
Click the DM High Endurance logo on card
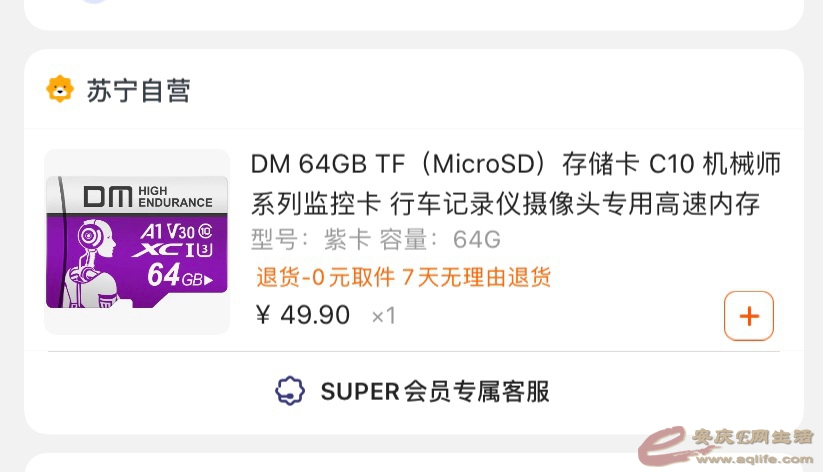pyautogui.click(x=147, y=196)
